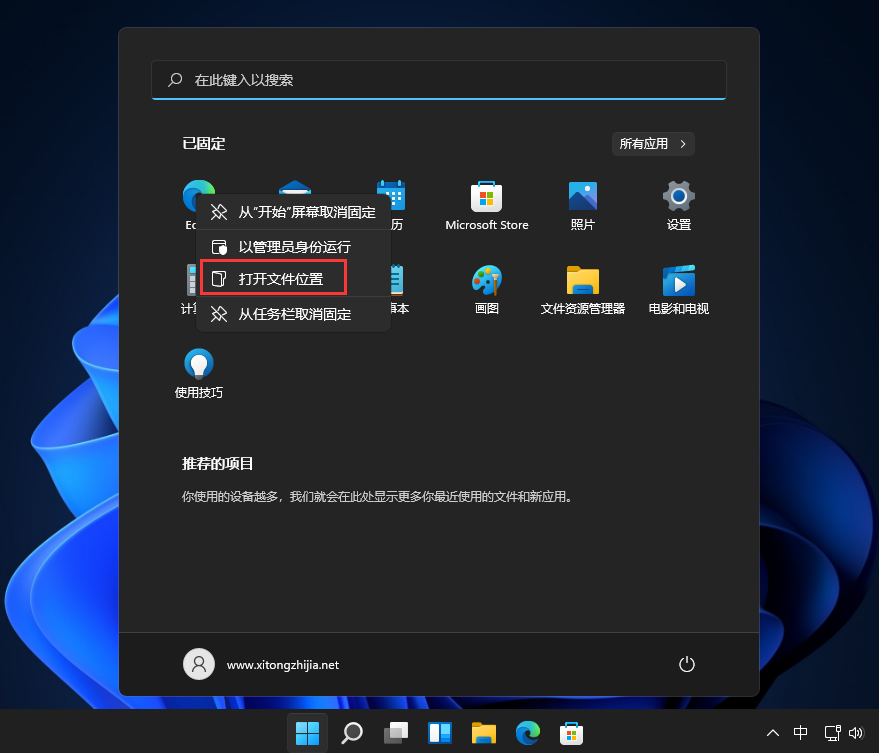The height and width of the screenshot is (753, 879).
Task: Launch the 电影和电视 app
Action: (x=679, y=281)
